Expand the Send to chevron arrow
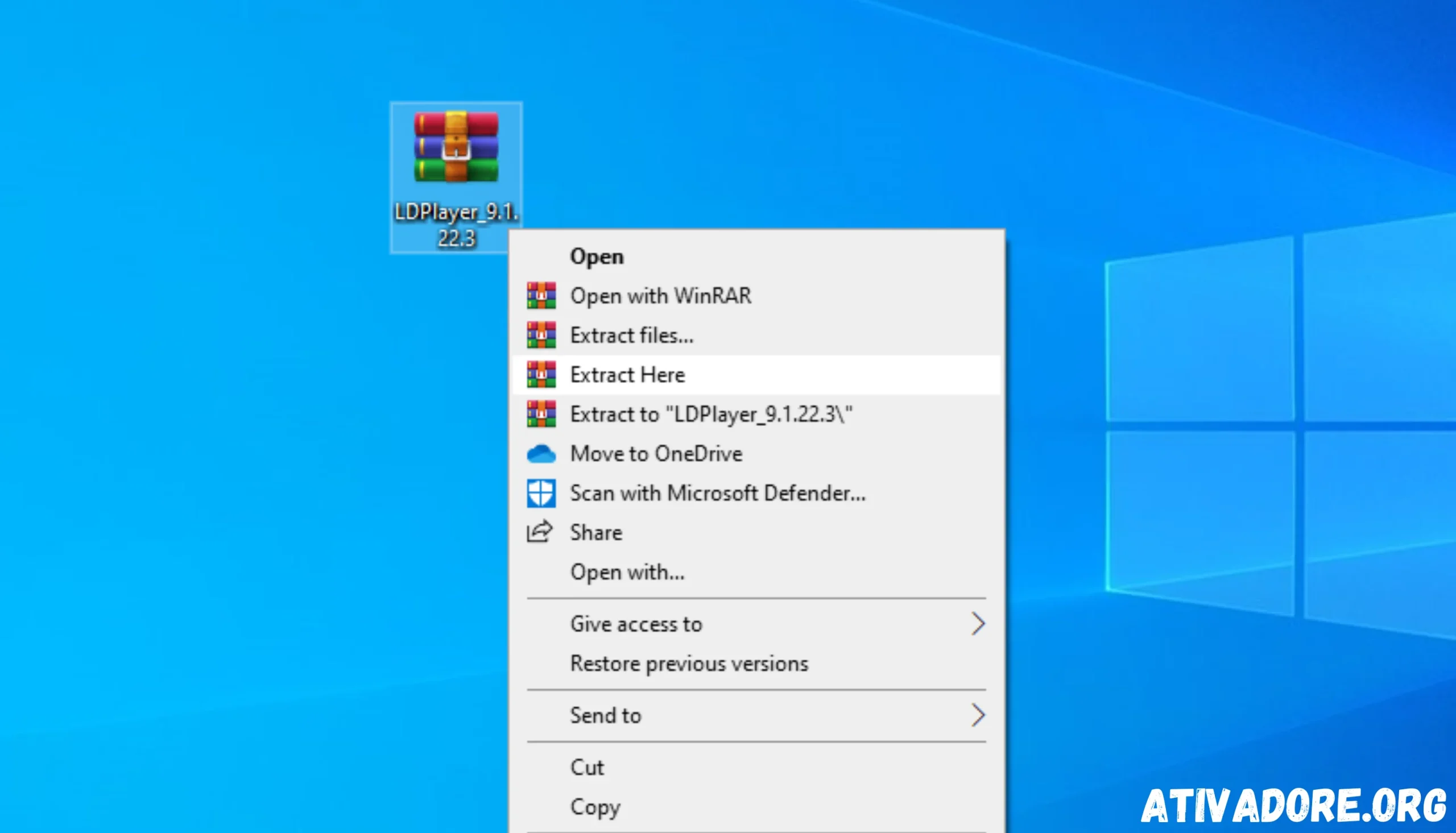The width and height of the screenshot is (1456, 833). click(x=978, y=715)
